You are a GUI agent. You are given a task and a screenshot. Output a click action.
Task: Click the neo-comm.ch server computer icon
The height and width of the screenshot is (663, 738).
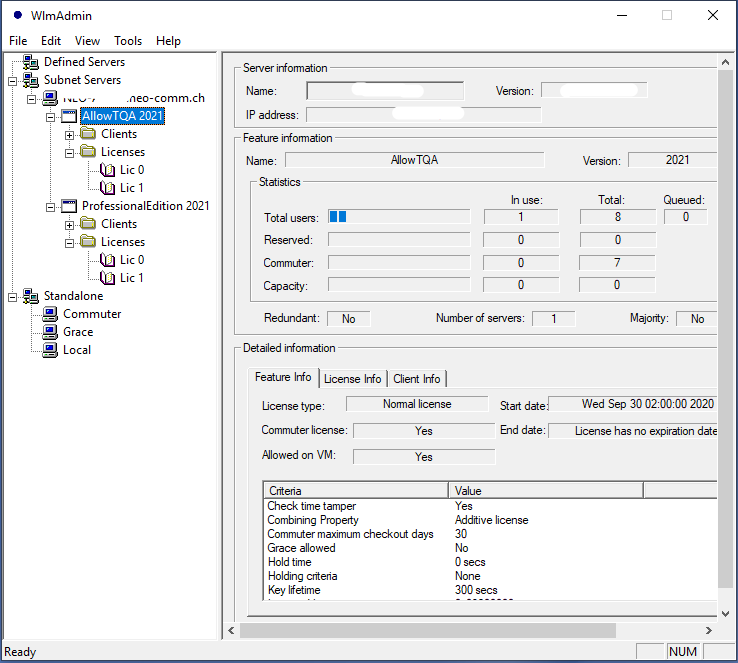(50, 98)
